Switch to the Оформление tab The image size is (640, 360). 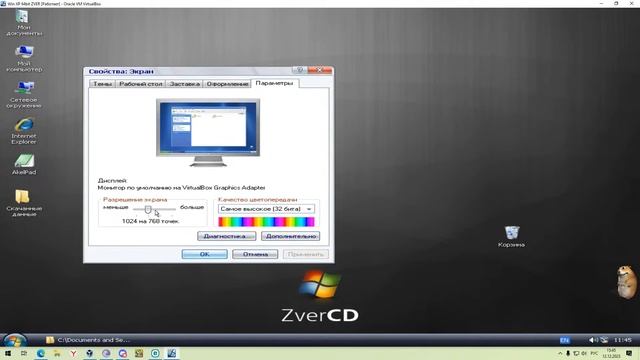[227, 84]
